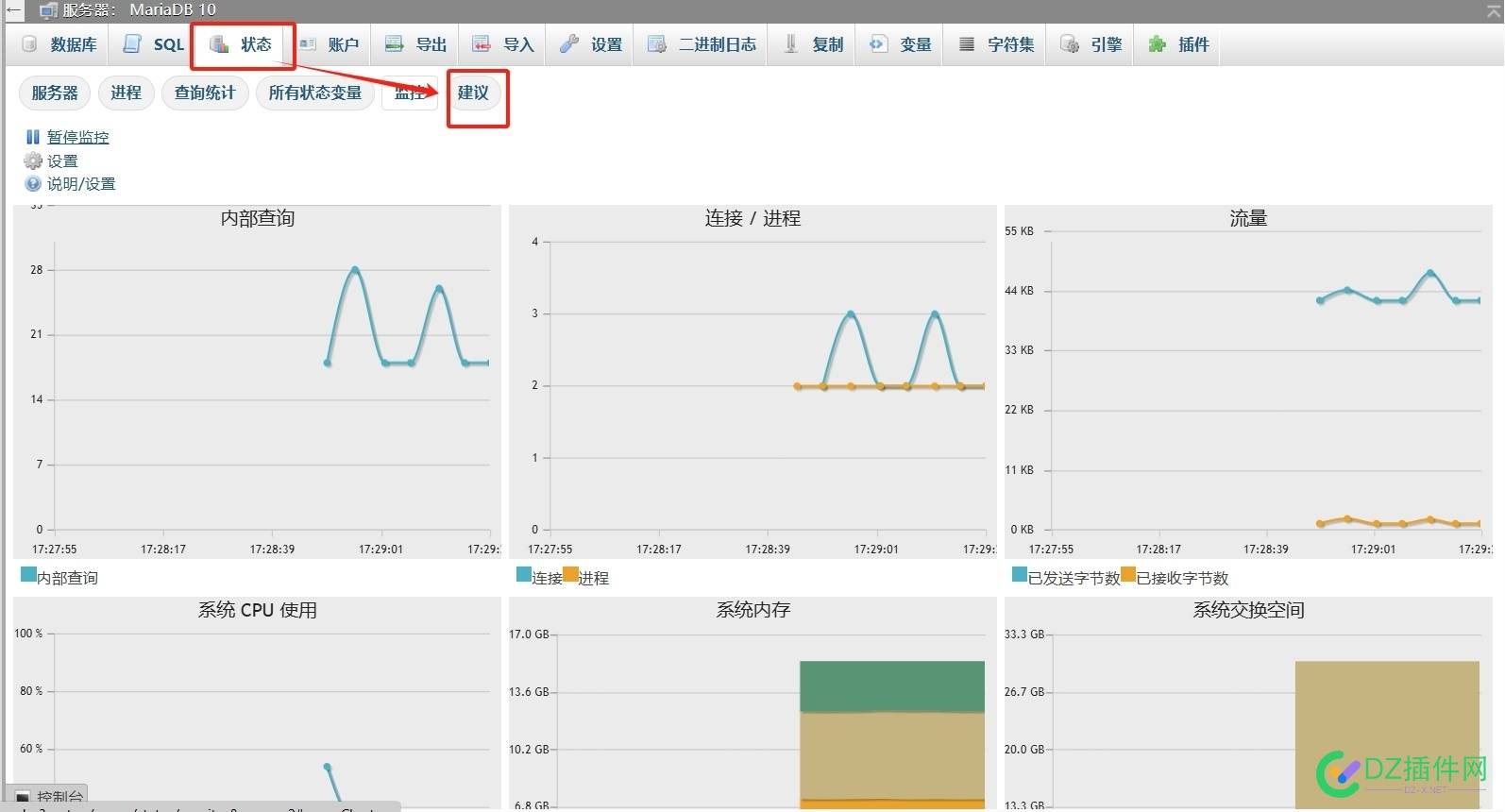The width and height of the screenshot is (1505, 812).
Task: Open the 设置 tab in top menu
Action: click(x=590, y=44)
